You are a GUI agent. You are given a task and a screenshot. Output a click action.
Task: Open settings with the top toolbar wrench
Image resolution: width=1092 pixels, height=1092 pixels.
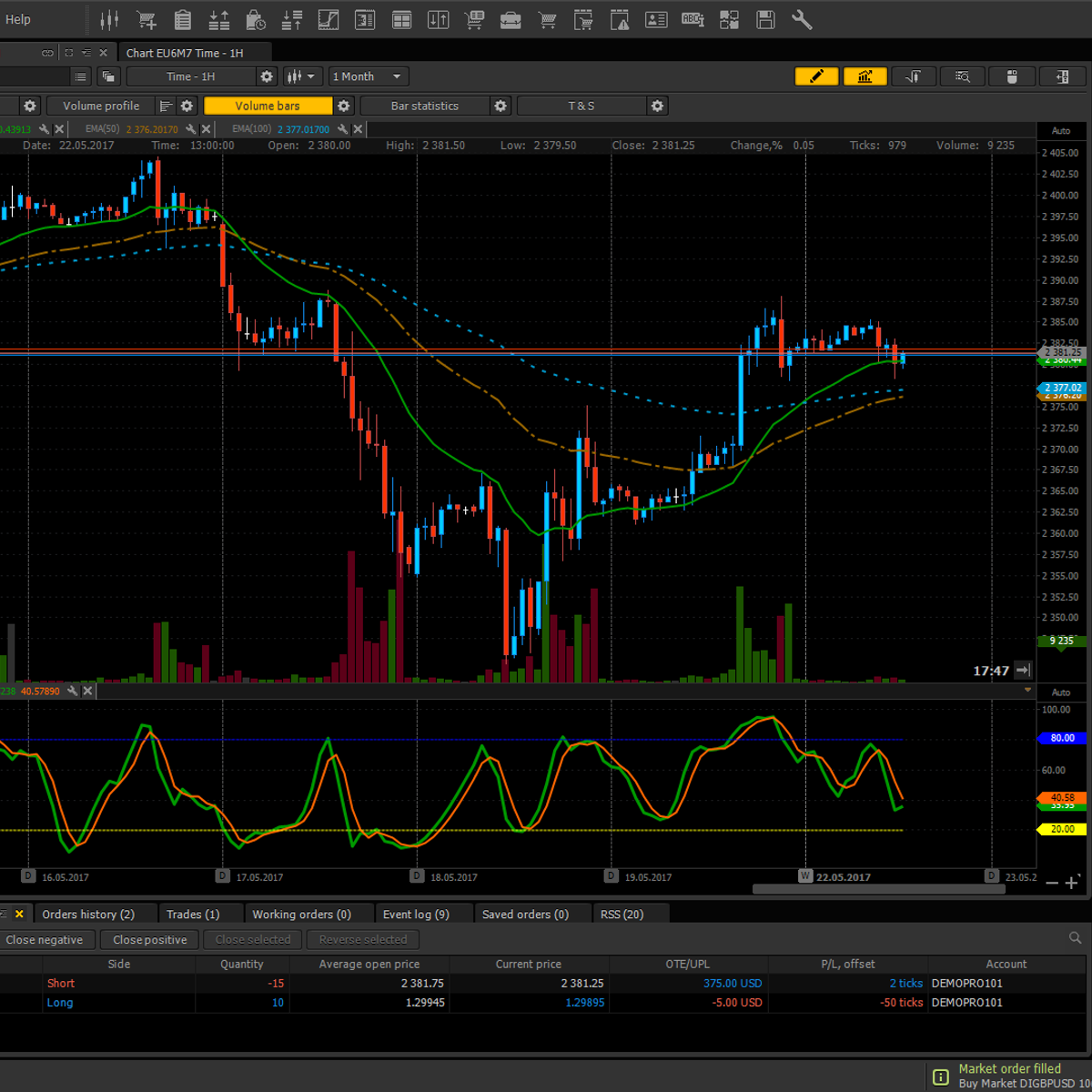[802, 19]
